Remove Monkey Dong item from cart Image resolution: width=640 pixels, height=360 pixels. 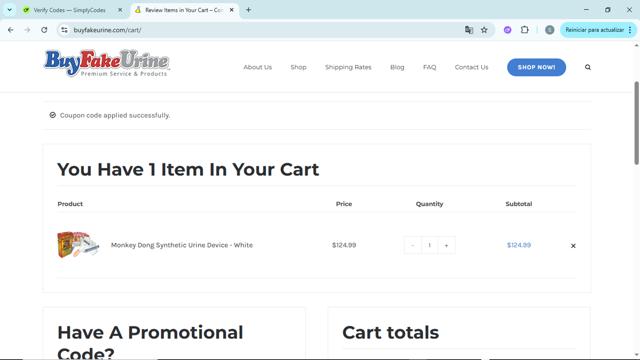point(573,246)
